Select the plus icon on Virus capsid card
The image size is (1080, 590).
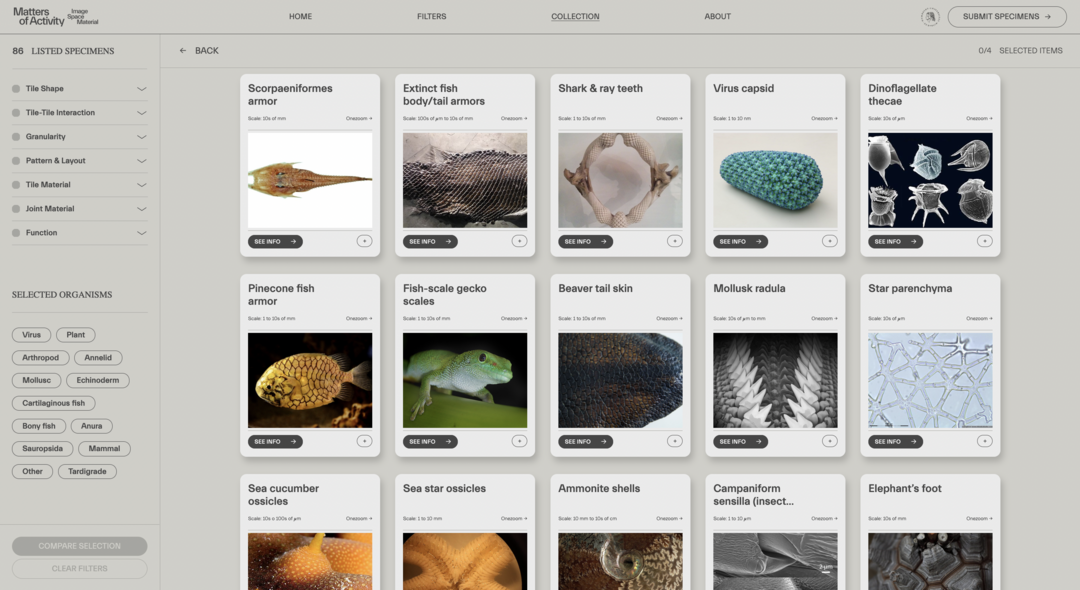[x=829, y=241]
